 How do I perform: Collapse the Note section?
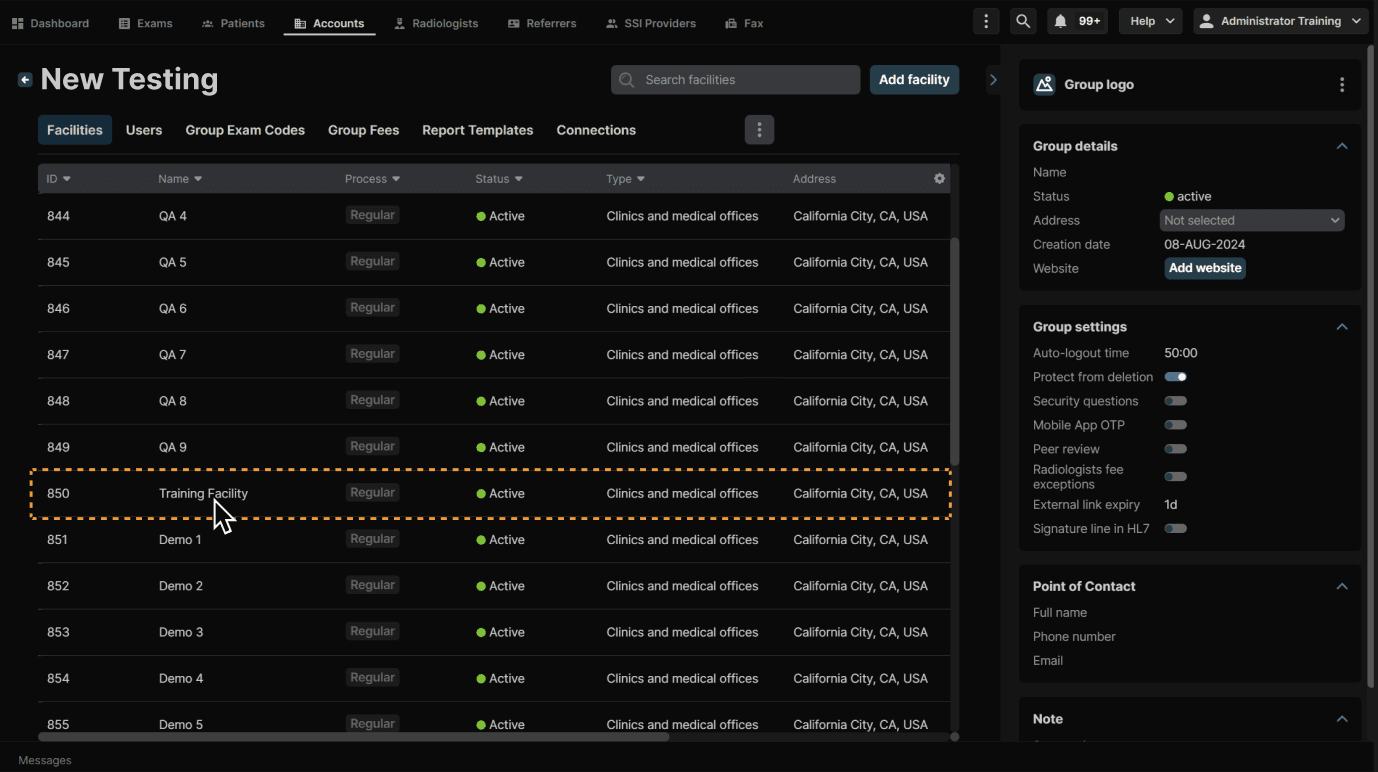tap(1342, 719)
